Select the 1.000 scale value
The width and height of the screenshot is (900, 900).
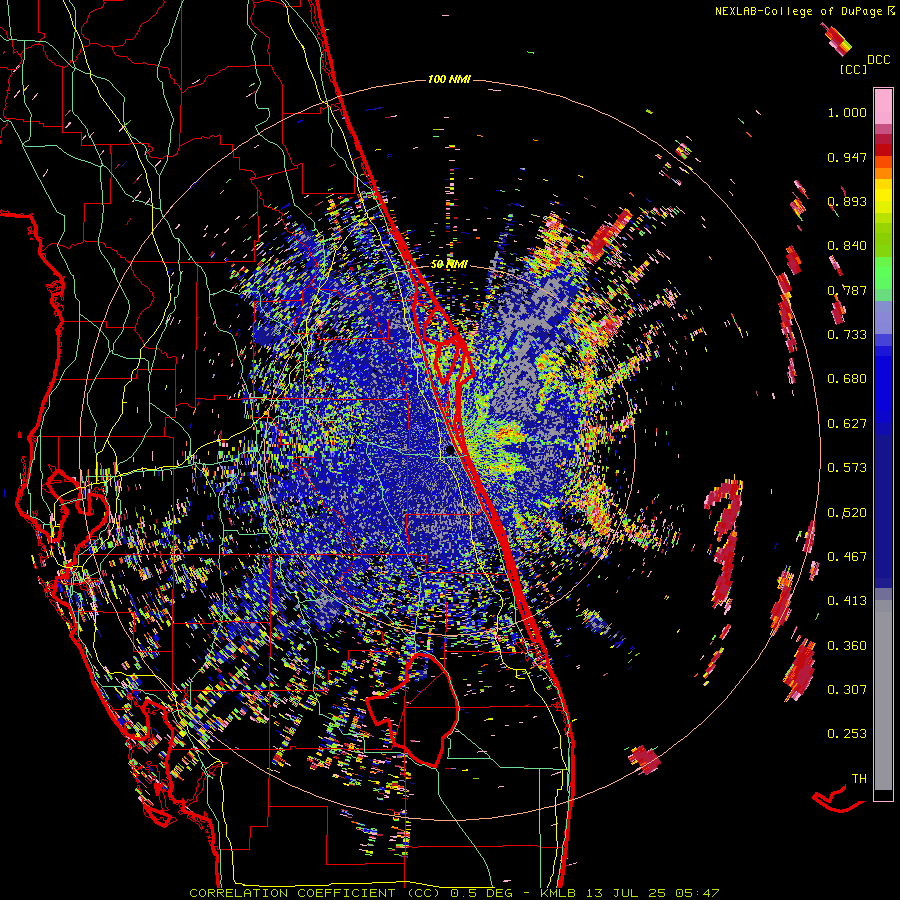tap(847, 112)
